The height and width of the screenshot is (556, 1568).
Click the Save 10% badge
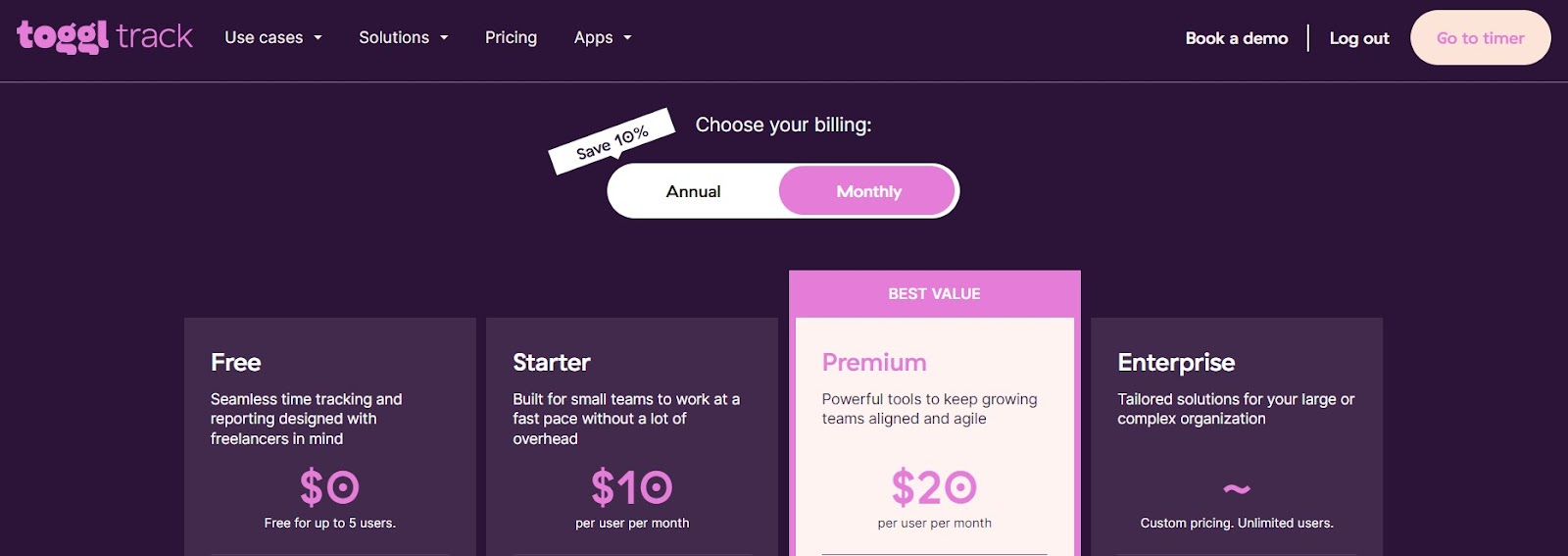(x=612, y=142)
